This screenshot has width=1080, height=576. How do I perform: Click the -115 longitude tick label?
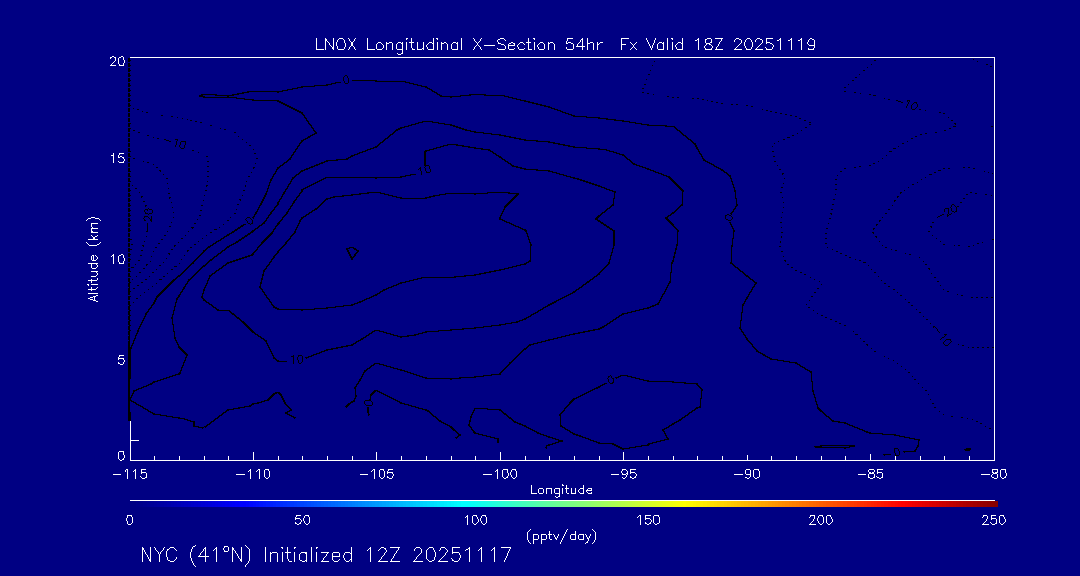pyautogui.click(x=130, y=473)
